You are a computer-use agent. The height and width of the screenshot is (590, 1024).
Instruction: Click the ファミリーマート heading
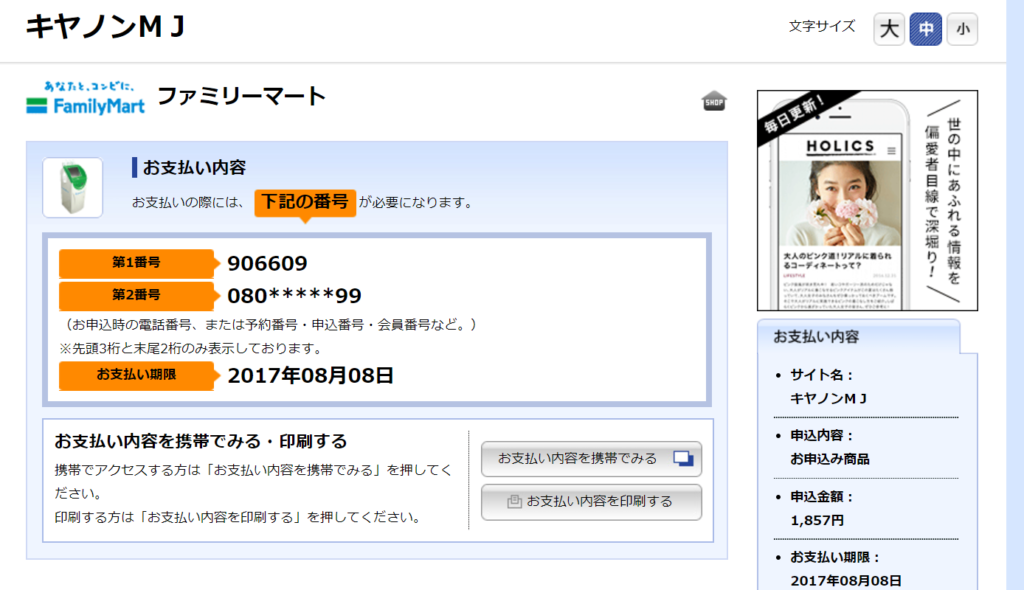point(242,96)
